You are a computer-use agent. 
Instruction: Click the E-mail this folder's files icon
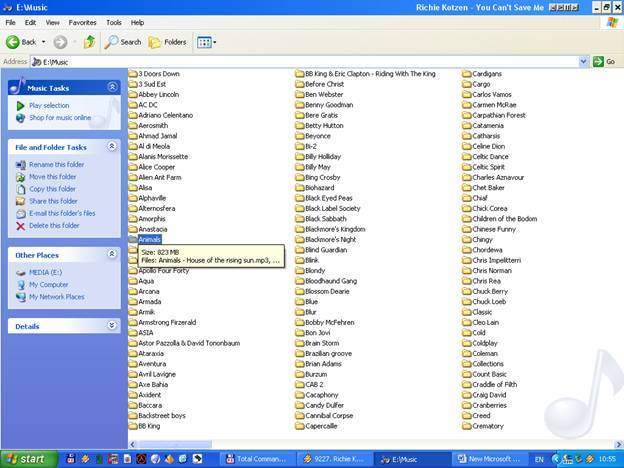coord(21,213)
